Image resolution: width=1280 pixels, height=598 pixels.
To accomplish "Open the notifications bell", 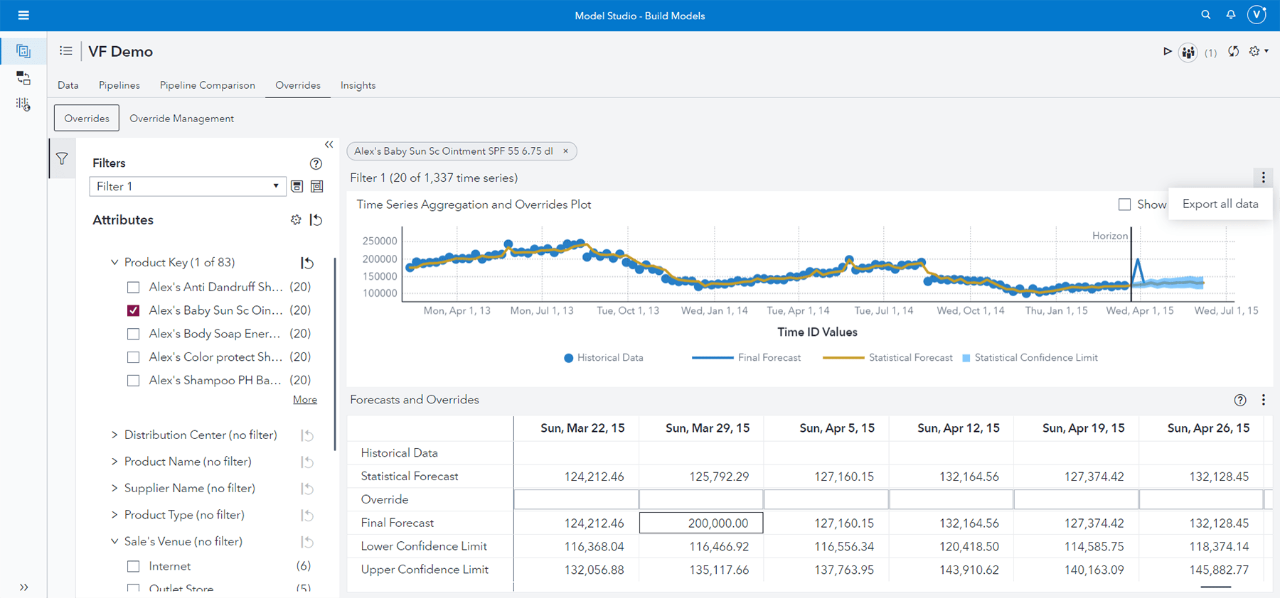I will pyautogui.click(x=1231, y=15).
